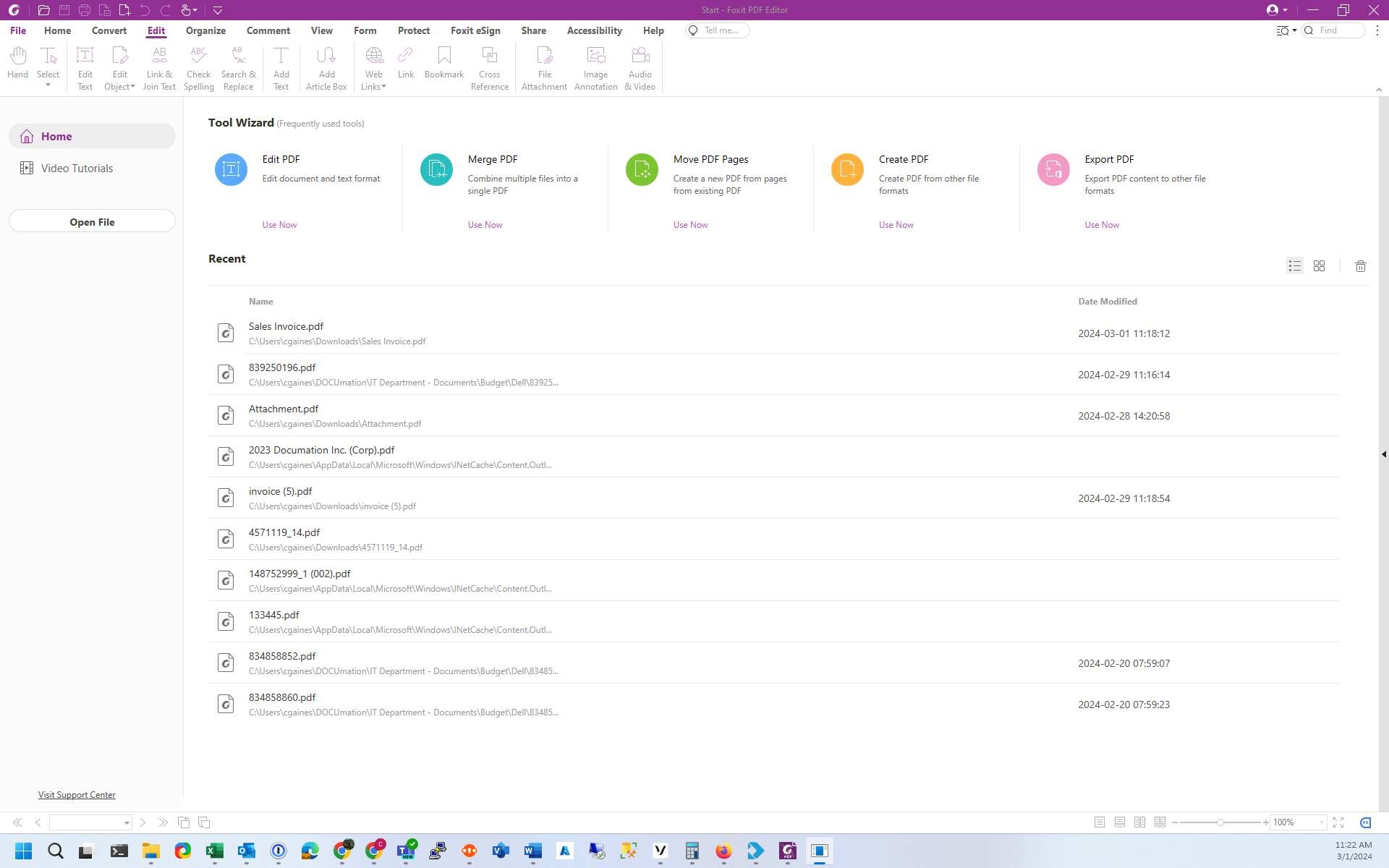Open the Web Links dropdown
This screenshot has width=1389, height=868.
(383, 87)
